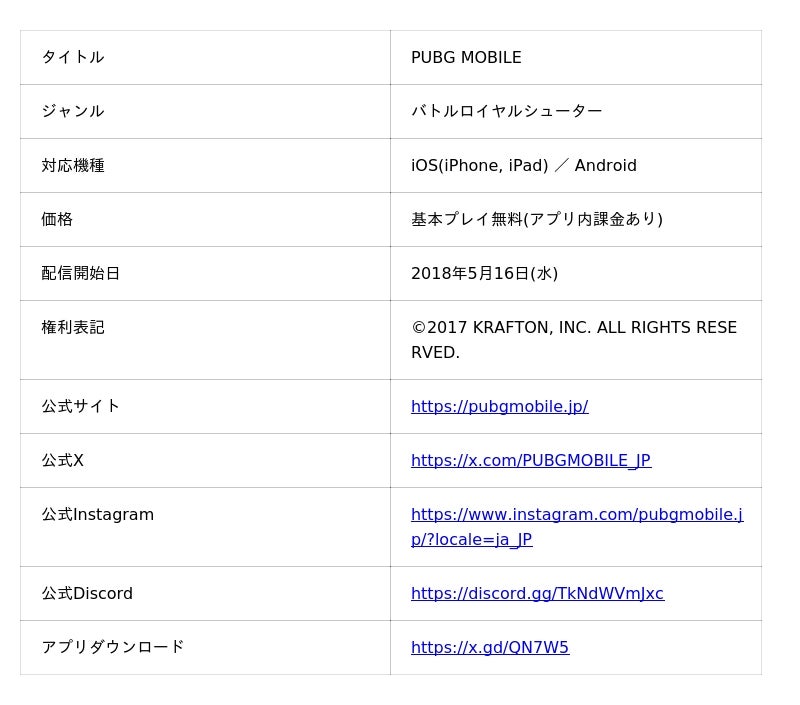Click the タイトル row label
The height and width of the screenshot is (705, 800).
point(73,58)
